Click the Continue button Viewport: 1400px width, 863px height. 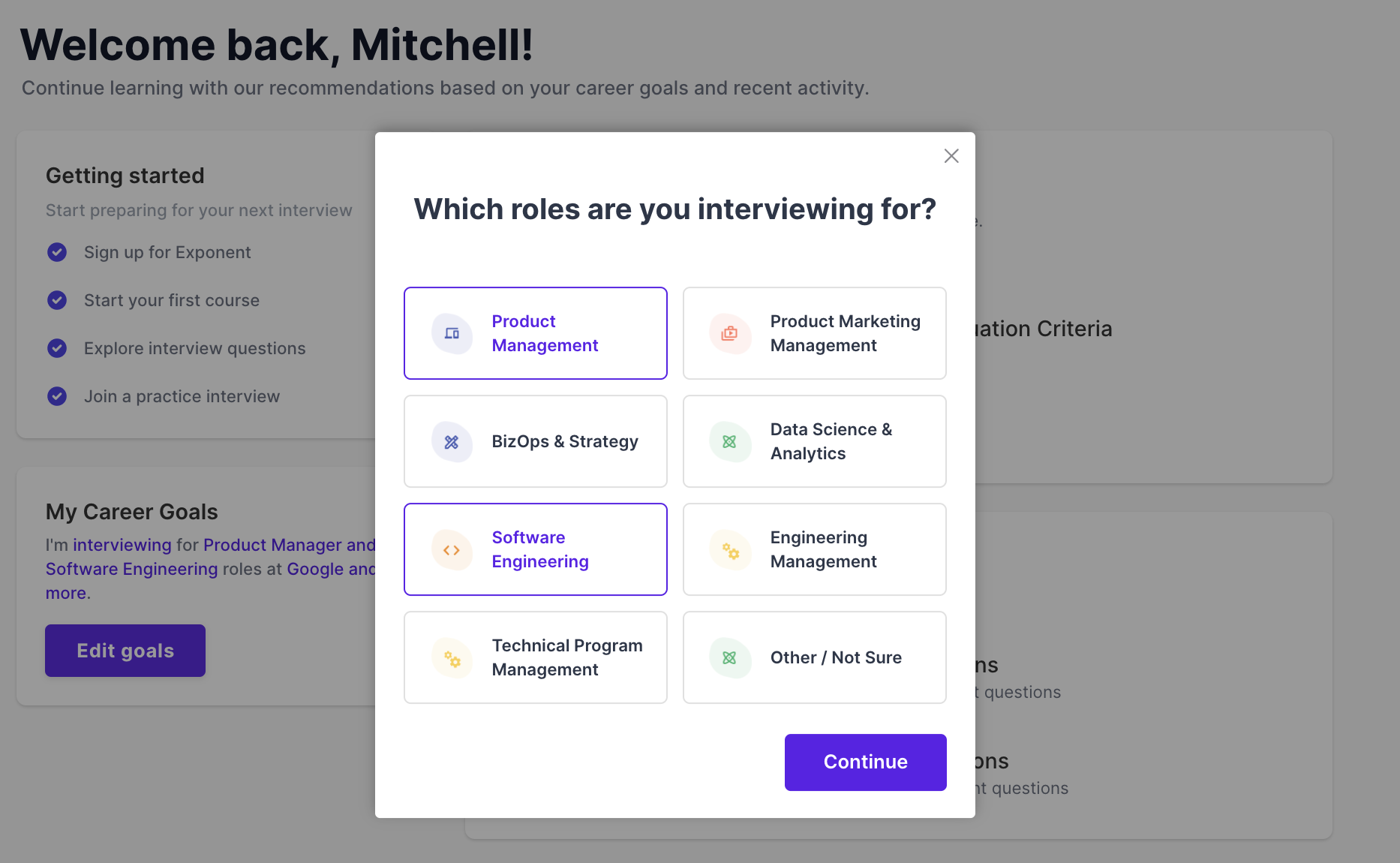(866, 762)
